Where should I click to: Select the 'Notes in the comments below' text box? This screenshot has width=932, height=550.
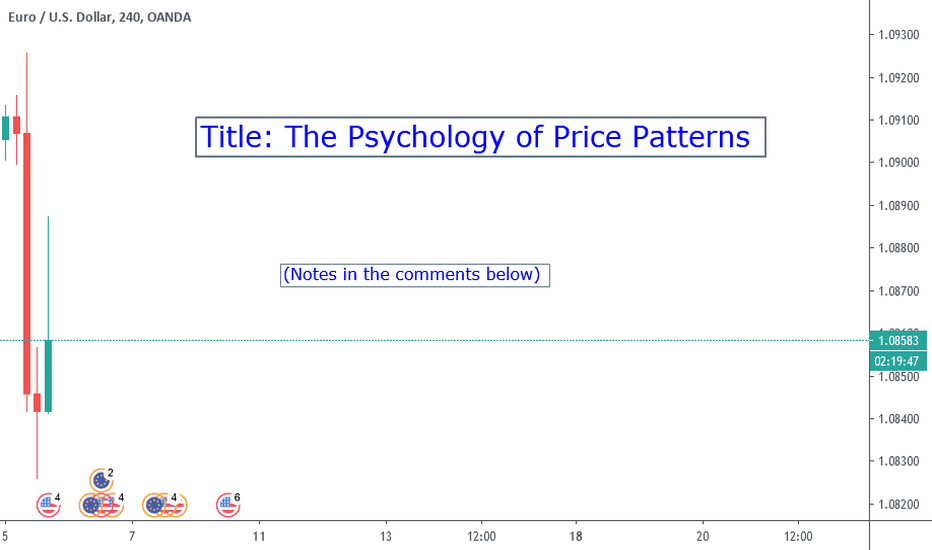tap(415, 275)
